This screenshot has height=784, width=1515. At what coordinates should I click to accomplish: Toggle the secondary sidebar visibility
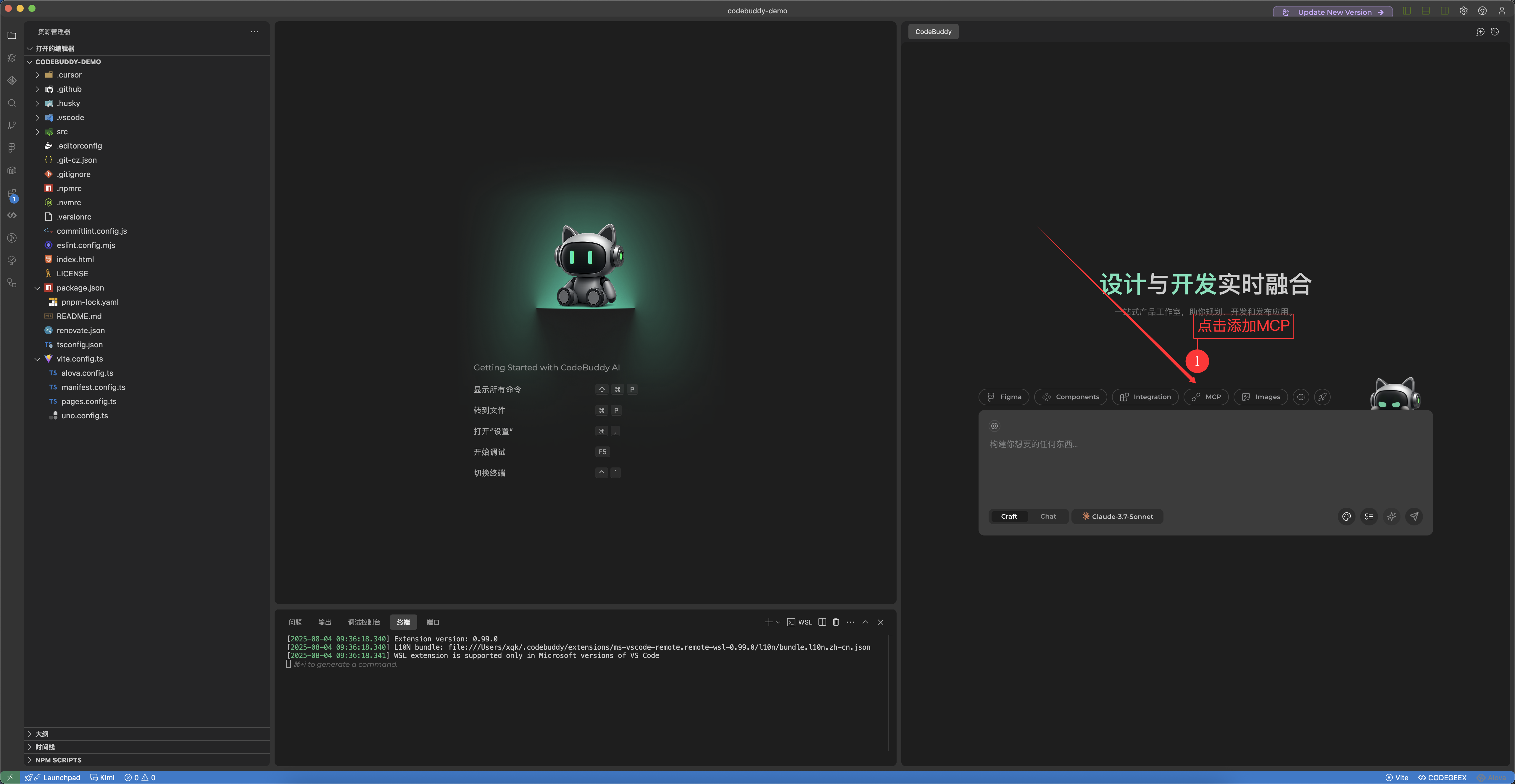point(1444,11)
